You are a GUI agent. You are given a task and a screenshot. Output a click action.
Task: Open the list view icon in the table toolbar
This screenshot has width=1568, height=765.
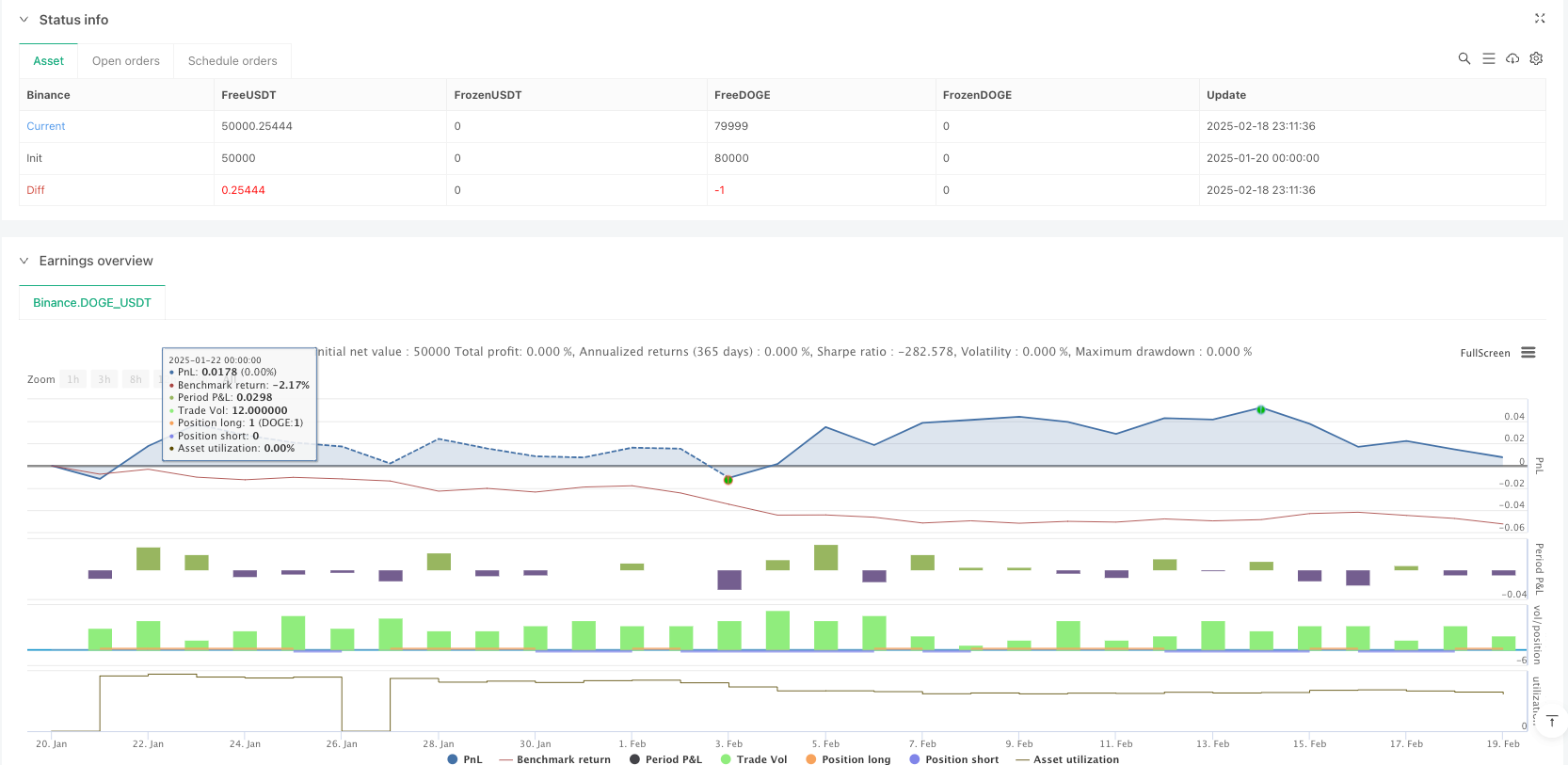1488,58
